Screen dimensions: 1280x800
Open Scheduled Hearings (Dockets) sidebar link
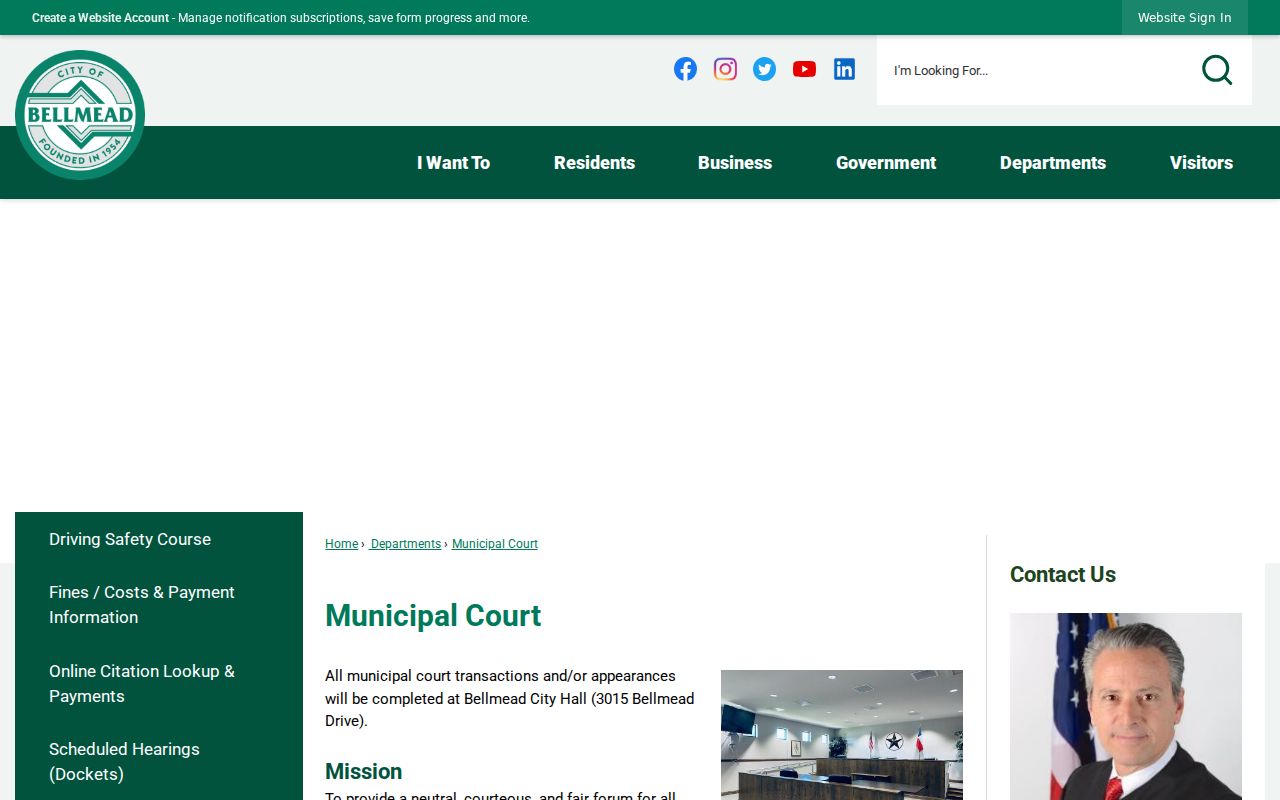(x=159, y=762)
